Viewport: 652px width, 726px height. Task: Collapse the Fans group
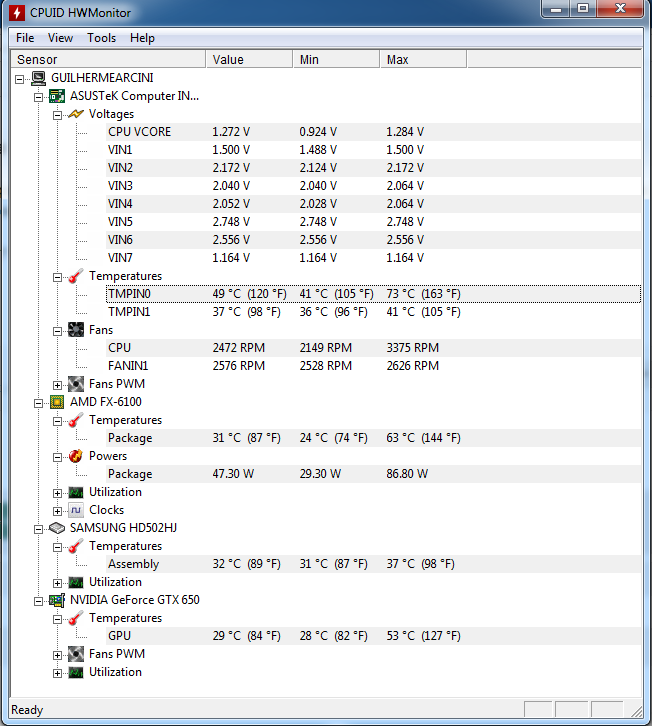pyautogui.click(x=57, y=331)
